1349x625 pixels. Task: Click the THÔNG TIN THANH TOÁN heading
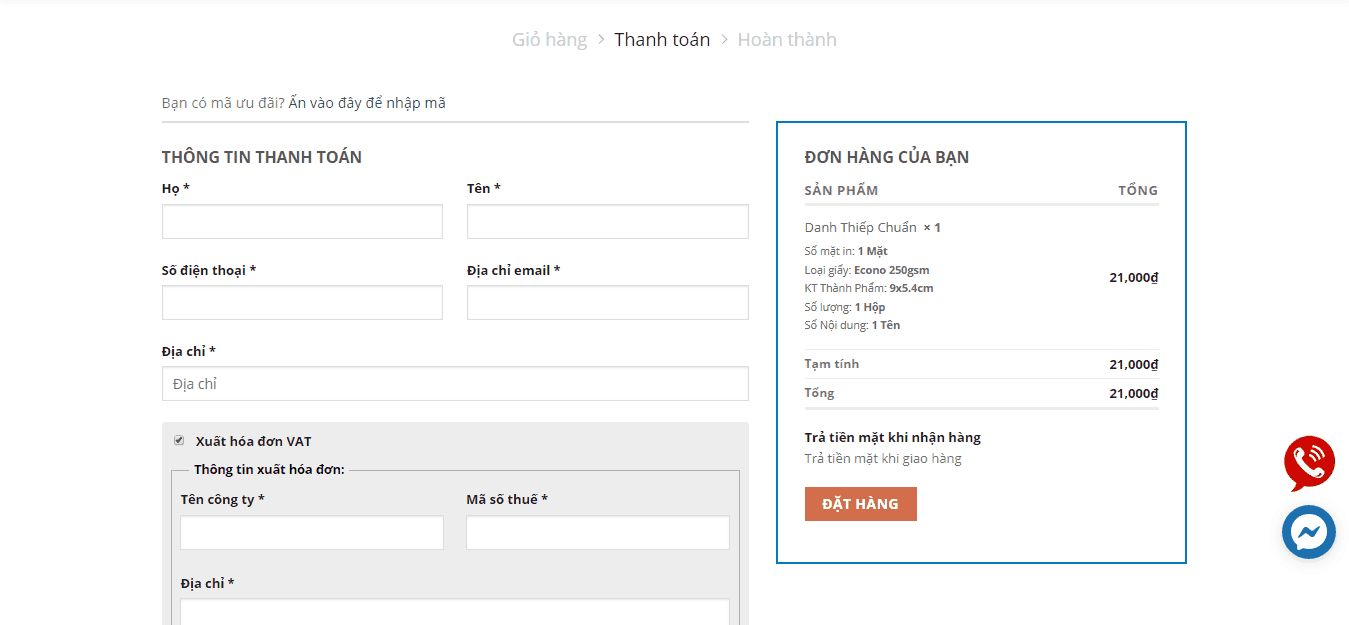(262, 157)
